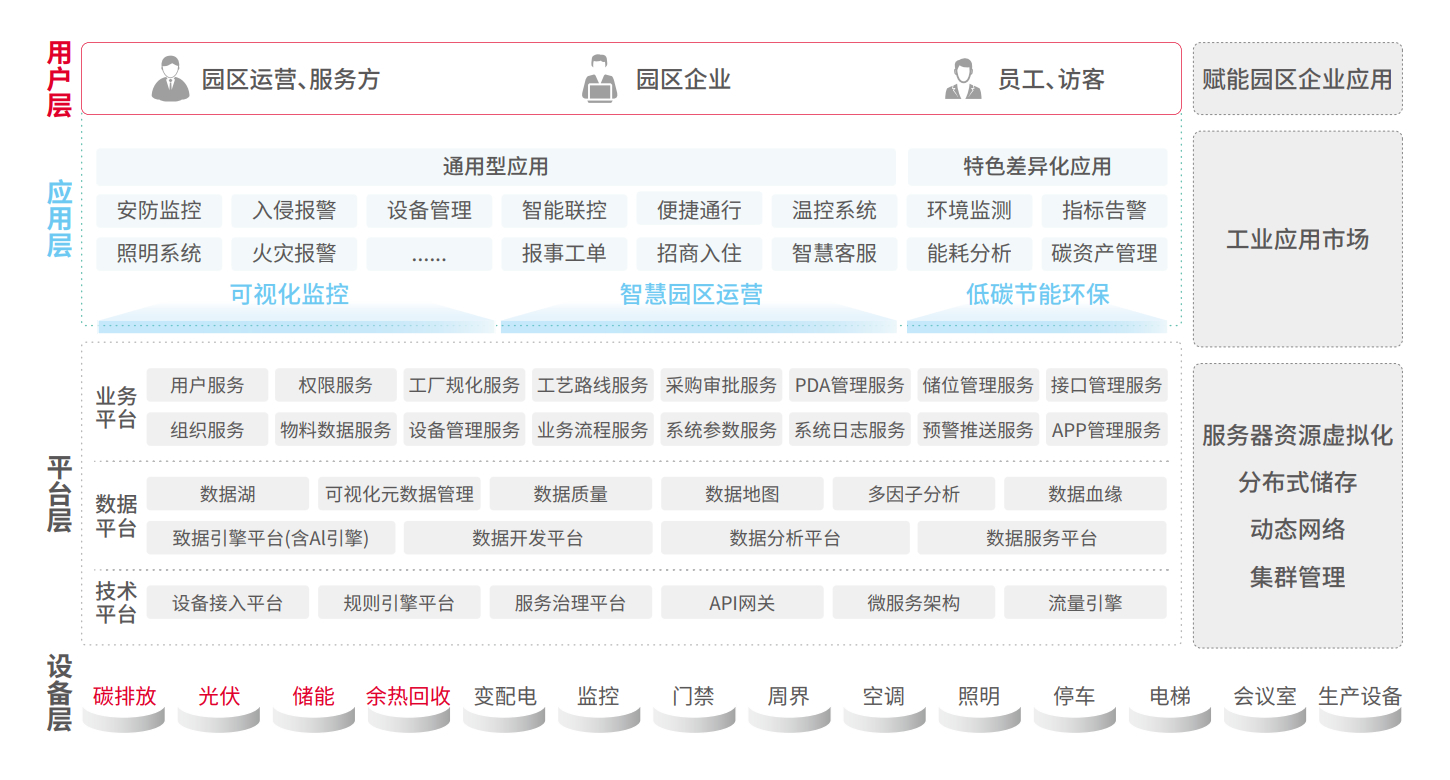Select the API网关 technology block
This screenshot has height=780, width=1450.
click(x=742, y=603)
